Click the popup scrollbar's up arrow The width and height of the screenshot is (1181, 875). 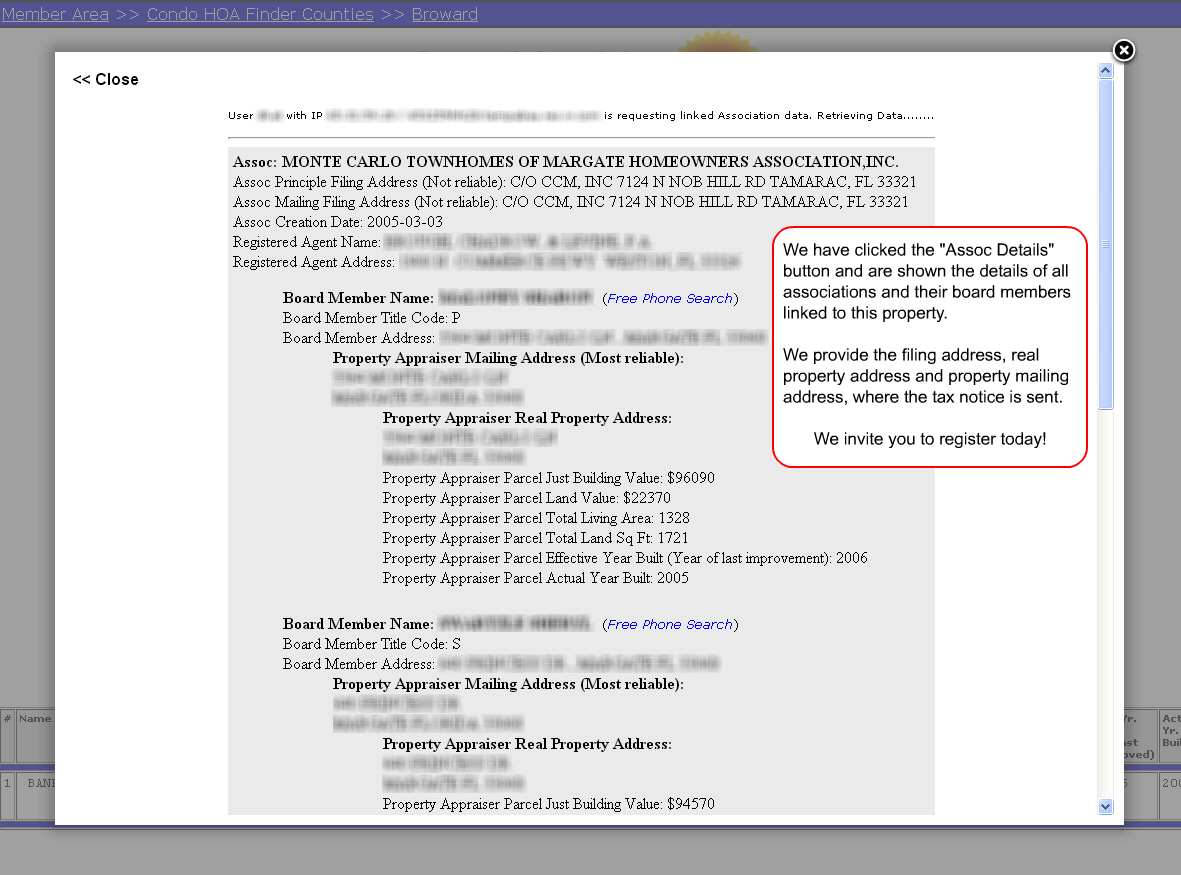pyautogui.click(x=1105, y=71)
